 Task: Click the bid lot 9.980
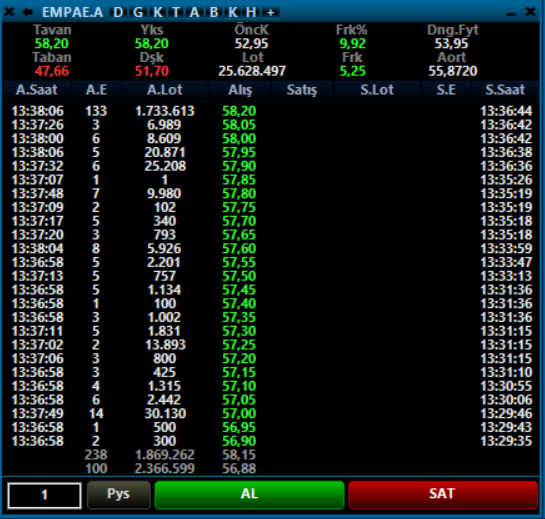pyautogui.click(x=164, y=194)
